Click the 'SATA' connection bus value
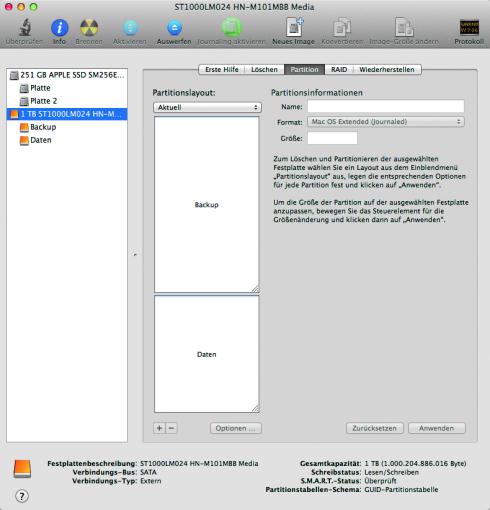 click(148, 472)
